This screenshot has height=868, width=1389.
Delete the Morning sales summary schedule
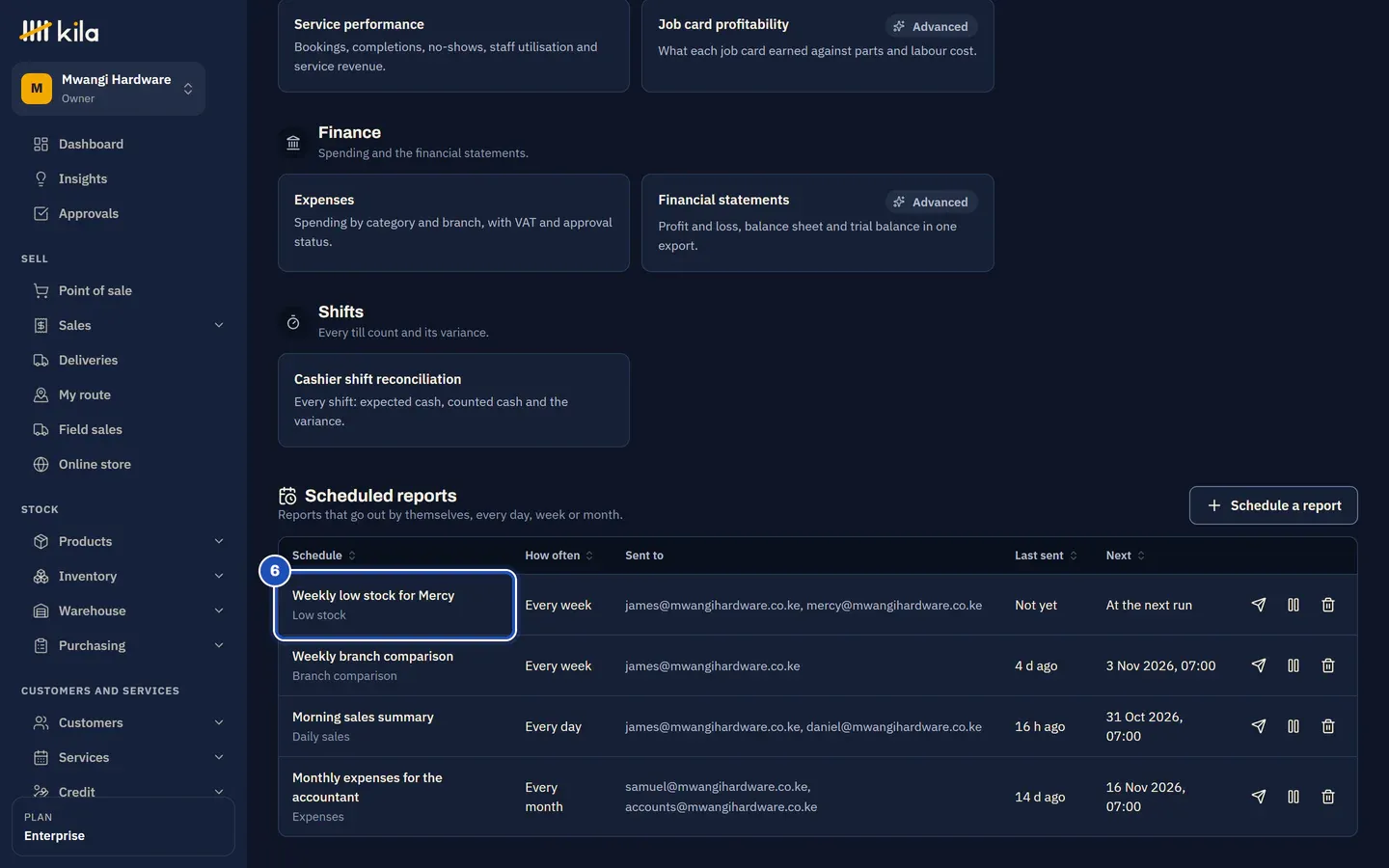tap(1328, 726)
